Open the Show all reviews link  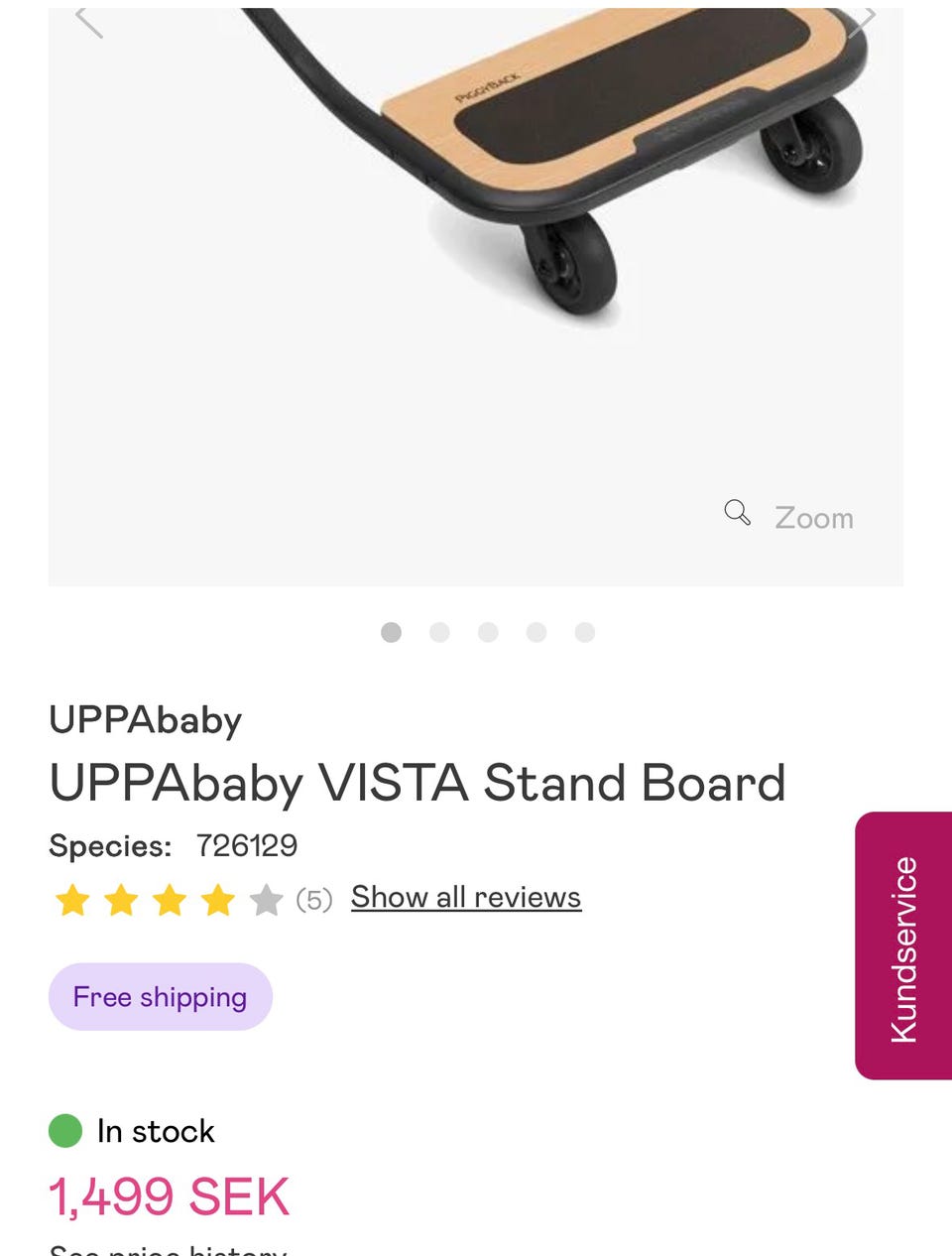pos(466,897)
